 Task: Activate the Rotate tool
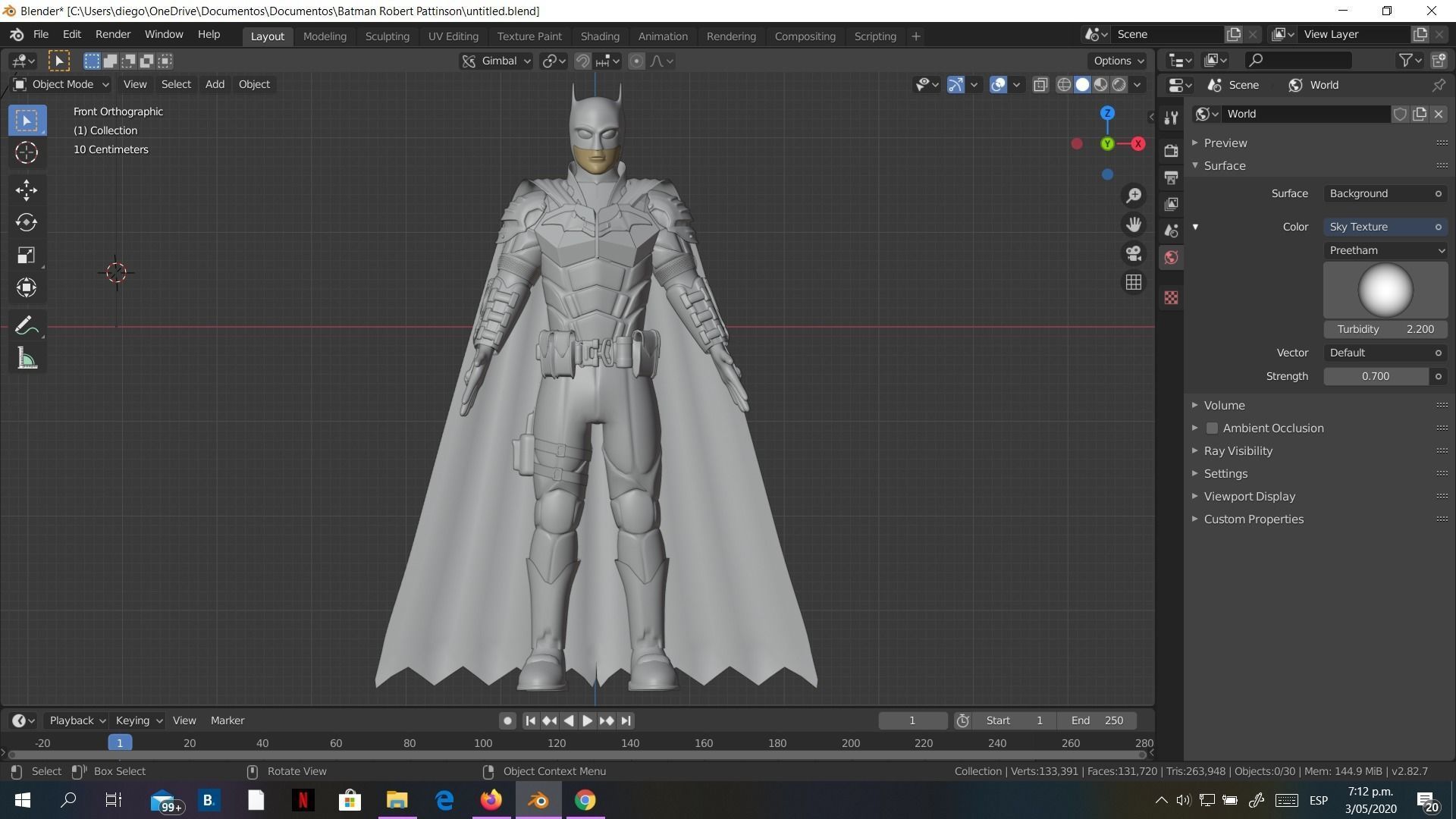(27, 222)
